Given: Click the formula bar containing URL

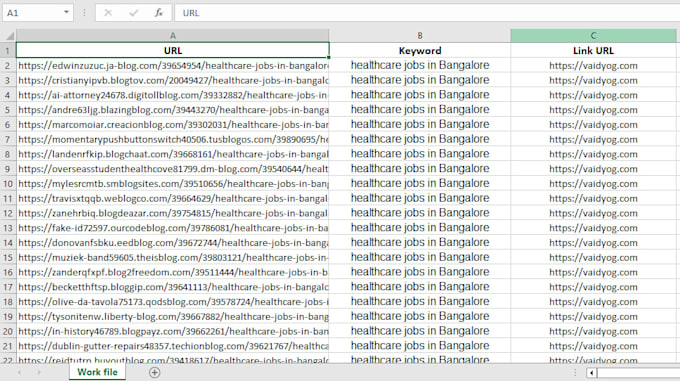Looking at the screenshot, I should coord(427,13).
